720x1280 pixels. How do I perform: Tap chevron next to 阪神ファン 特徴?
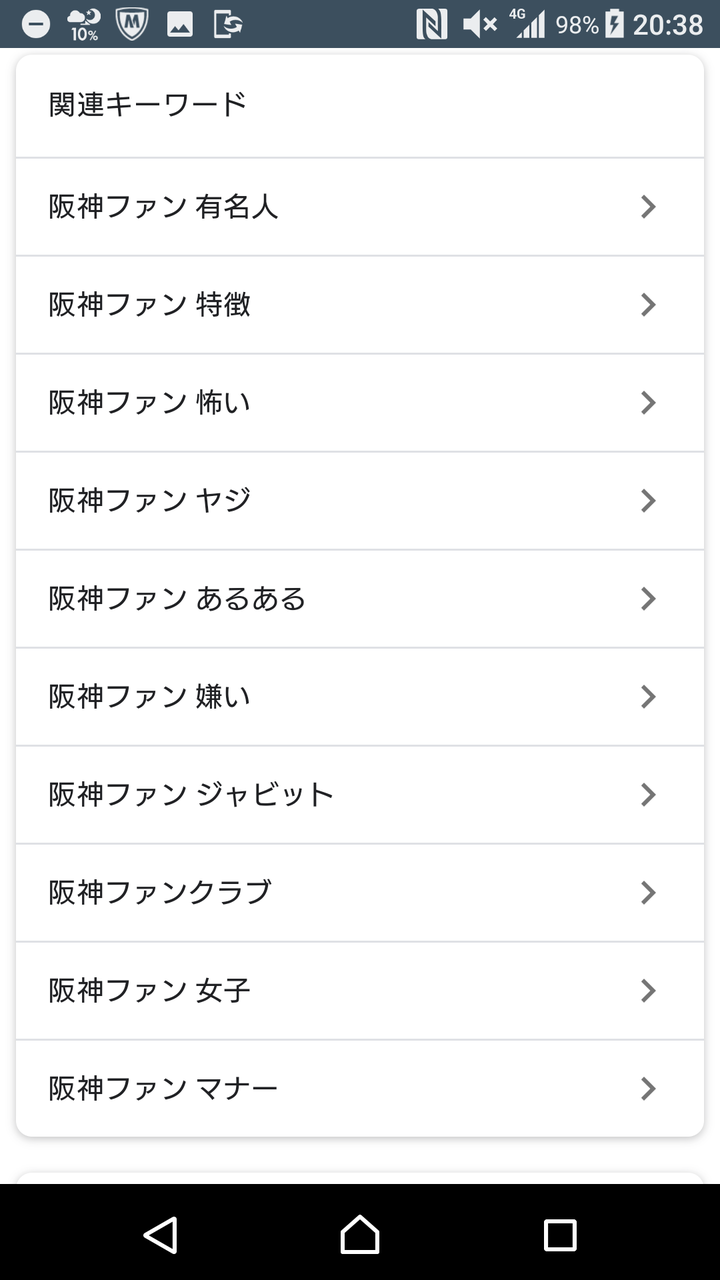648,305
